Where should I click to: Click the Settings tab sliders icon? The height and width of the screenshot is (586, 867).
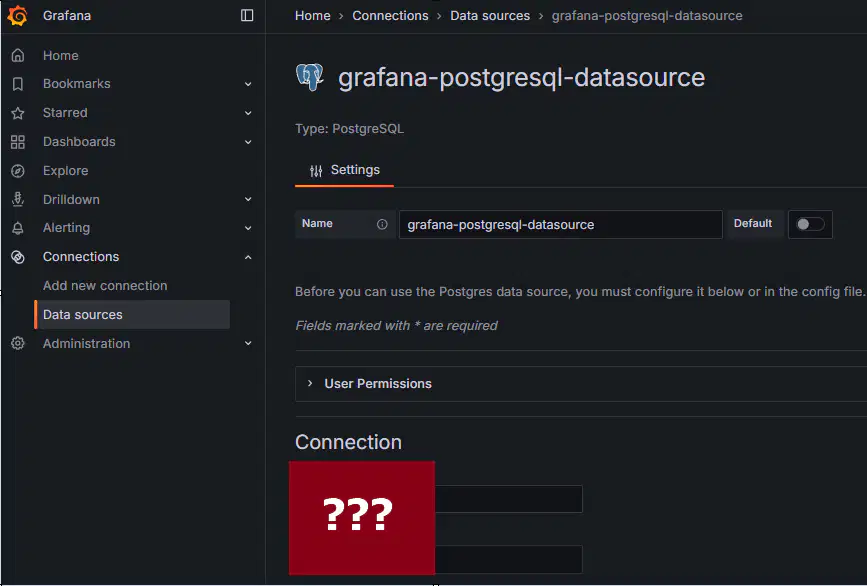click(316, 171)
